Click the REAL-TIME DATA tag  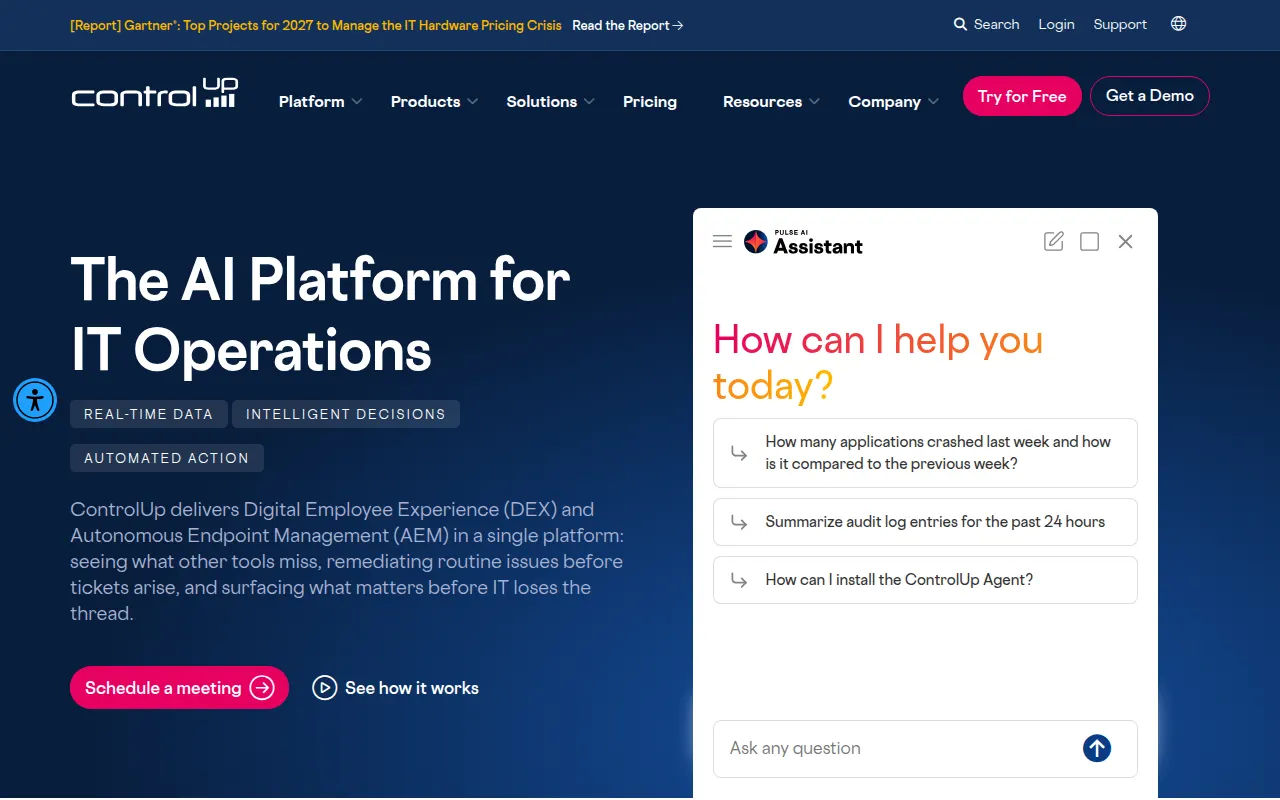pos(148,414)
